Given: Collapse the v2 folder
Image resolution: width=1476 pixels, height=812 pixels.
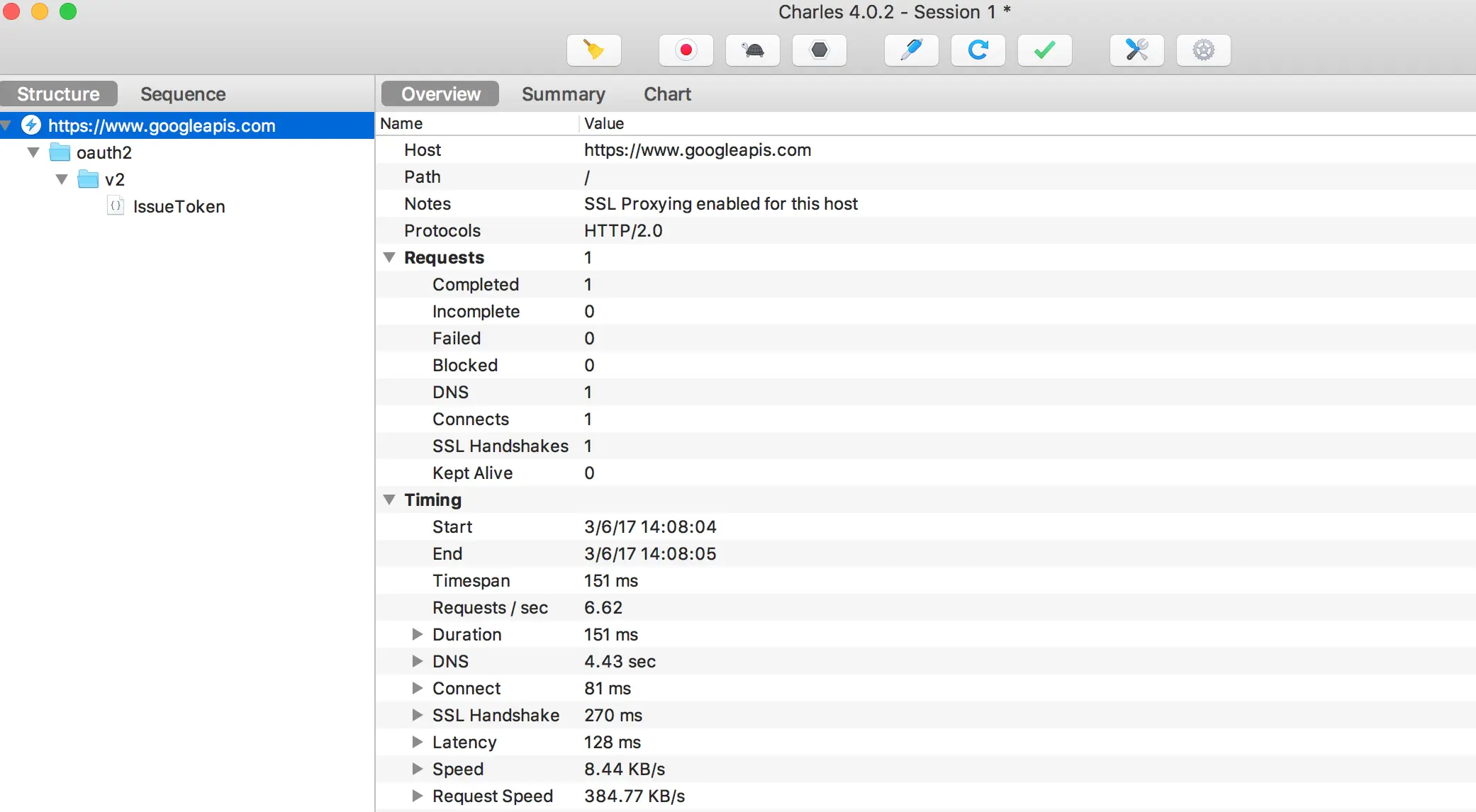Looking at the screenshot, I should point(62,179).
